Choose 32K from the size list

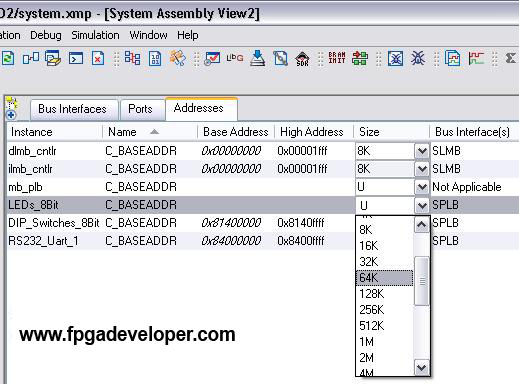click(384, 262)
